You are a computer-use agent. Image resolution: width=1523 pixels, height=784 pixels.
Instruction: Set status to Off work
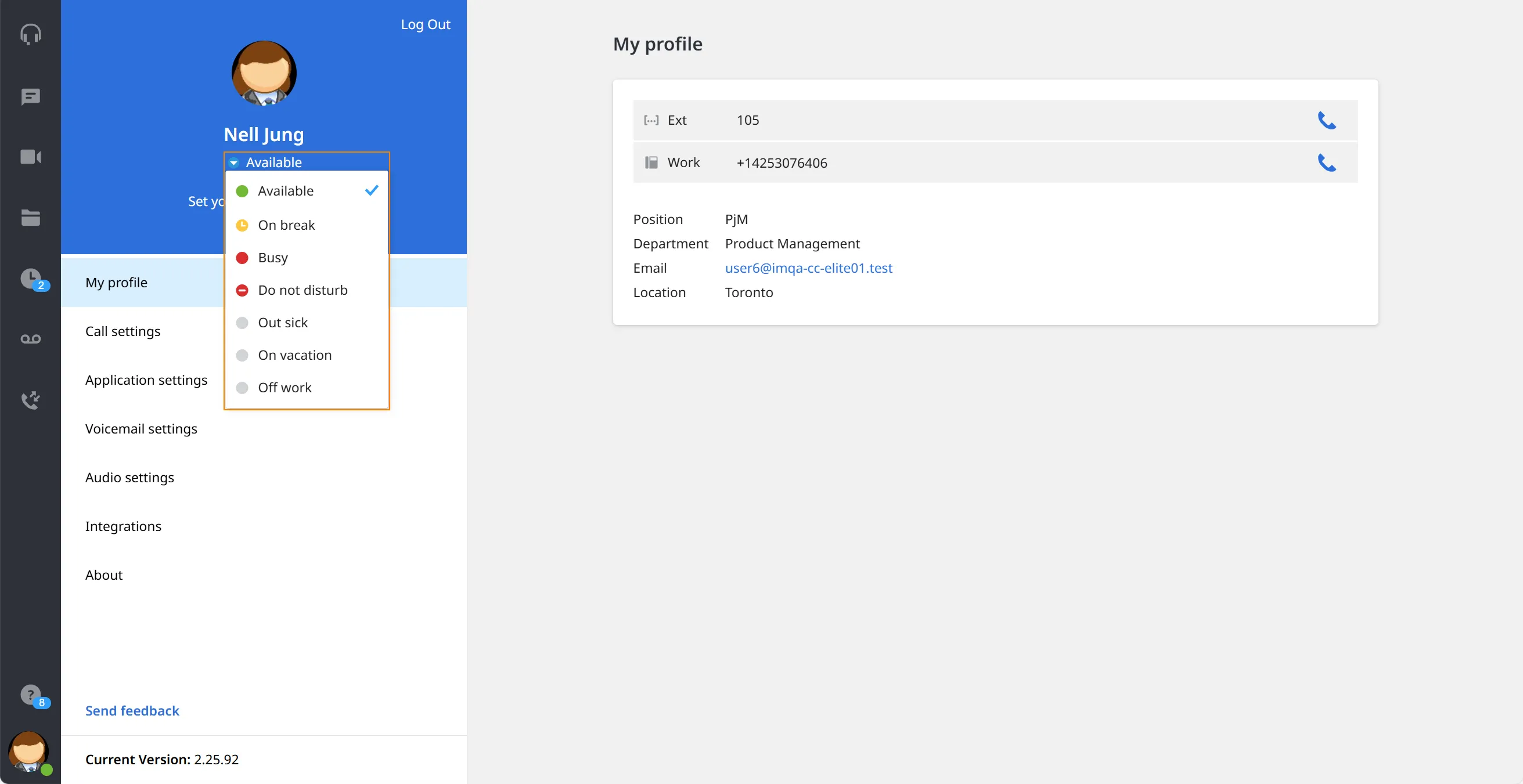pyautogui.click(x=306, y=388)
